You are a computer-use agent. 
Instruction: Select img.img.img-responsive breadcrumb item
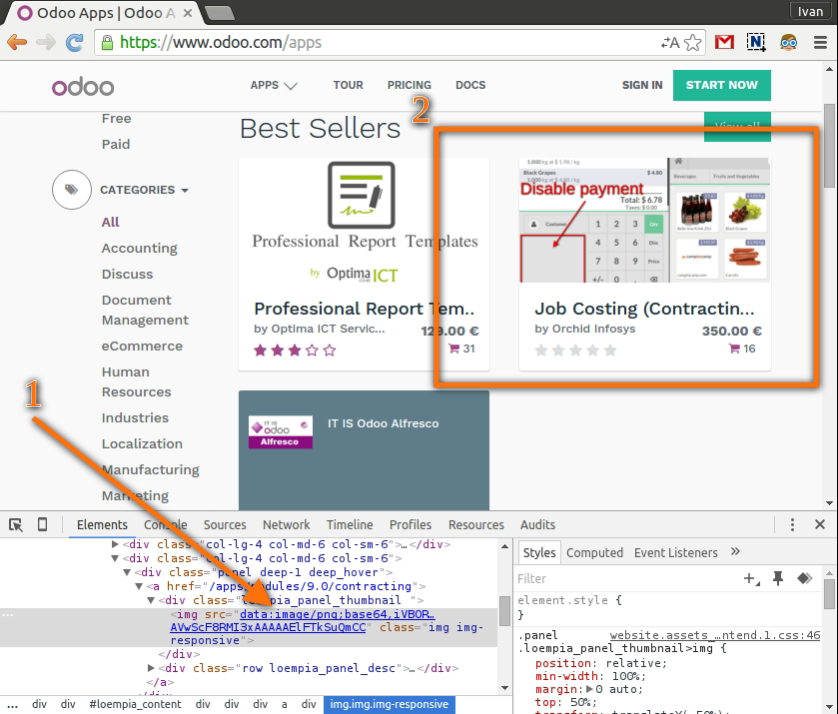click(x=389, y=704)
